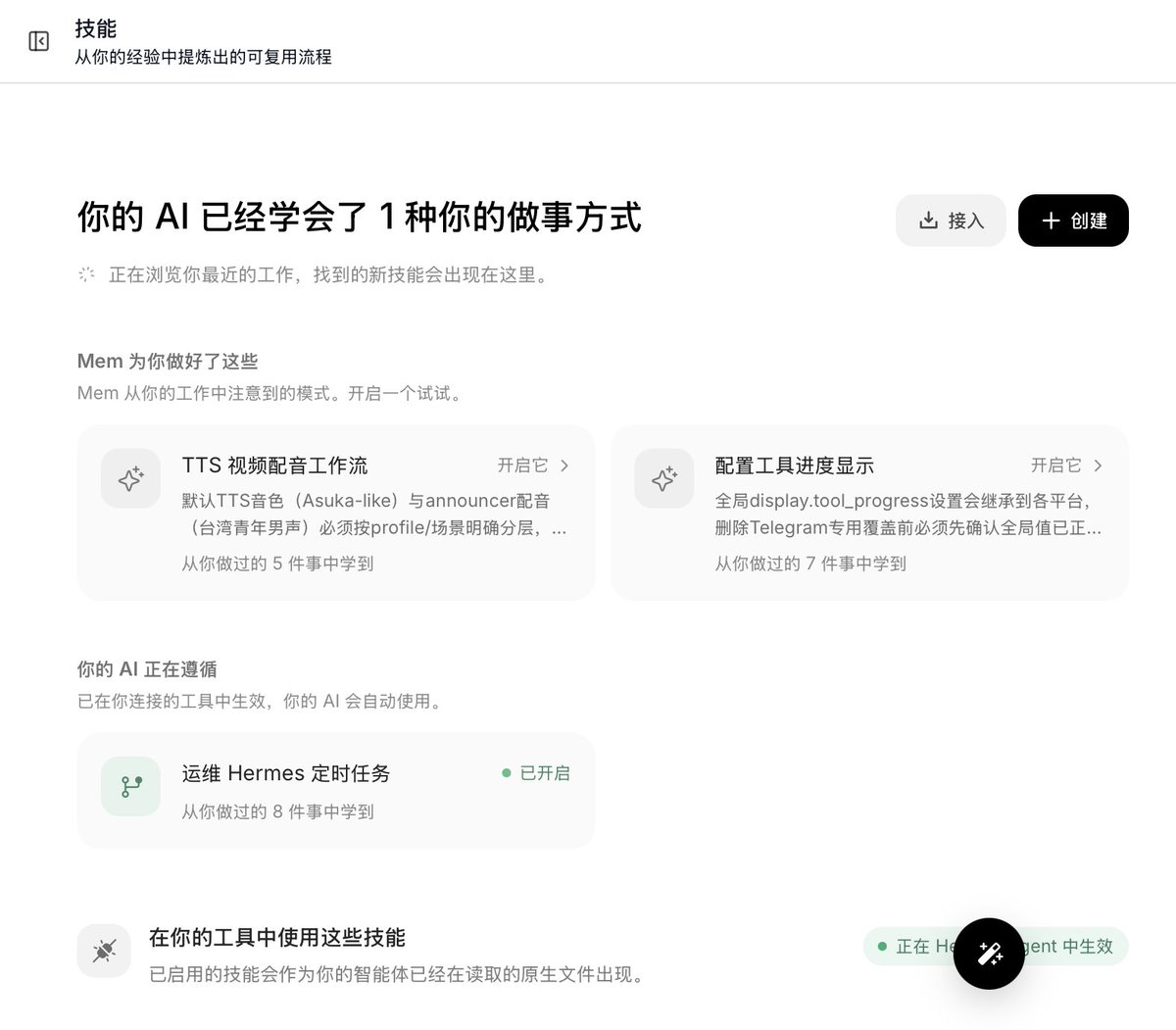Click the TTS card description starting 默认TTS音色

click(x=374, y=515)
